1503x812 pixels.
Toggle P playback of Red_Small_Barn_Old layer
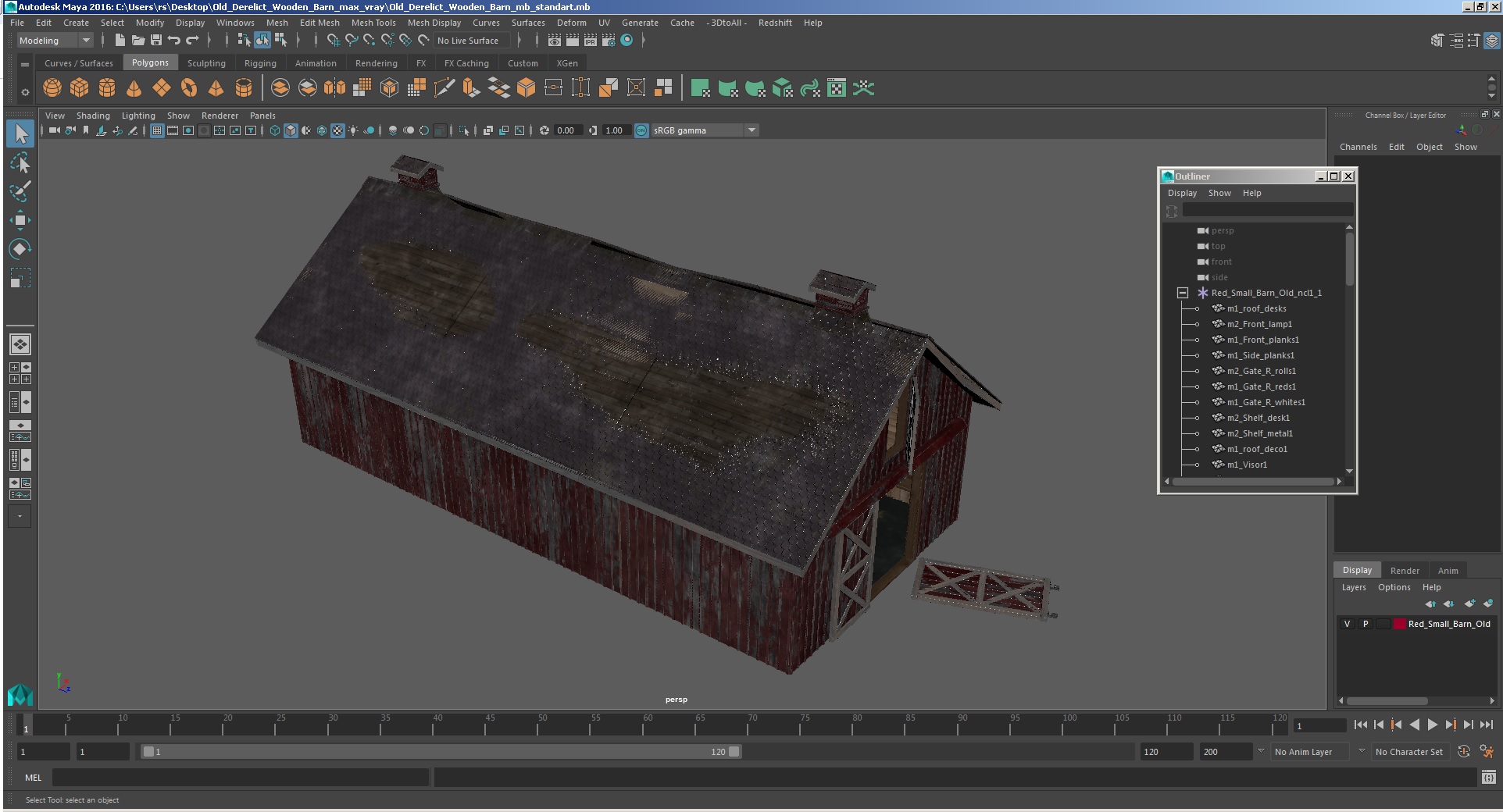[x=1366, y=624]
